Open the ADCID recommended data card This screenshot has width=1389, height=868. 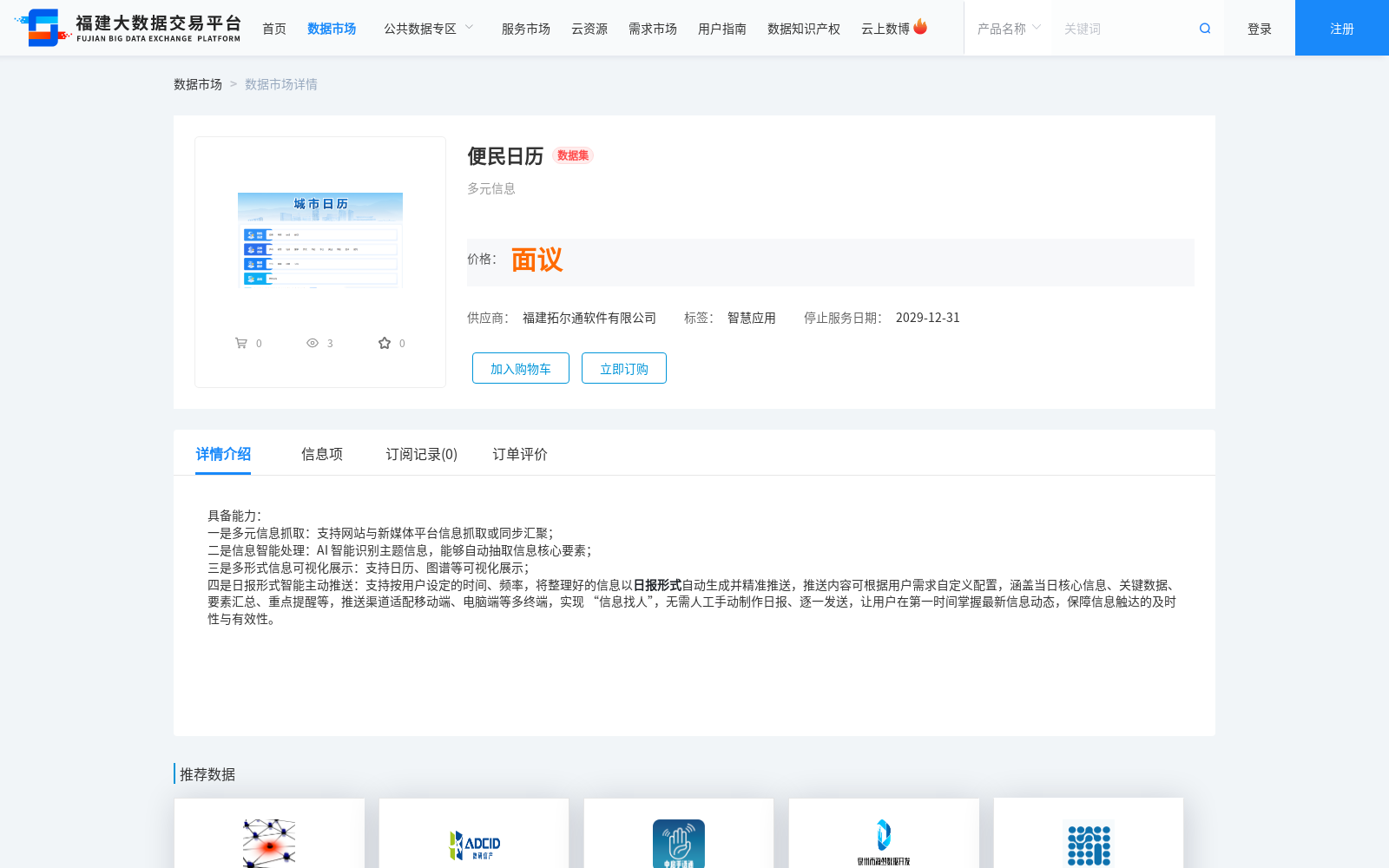click(474, 833)
